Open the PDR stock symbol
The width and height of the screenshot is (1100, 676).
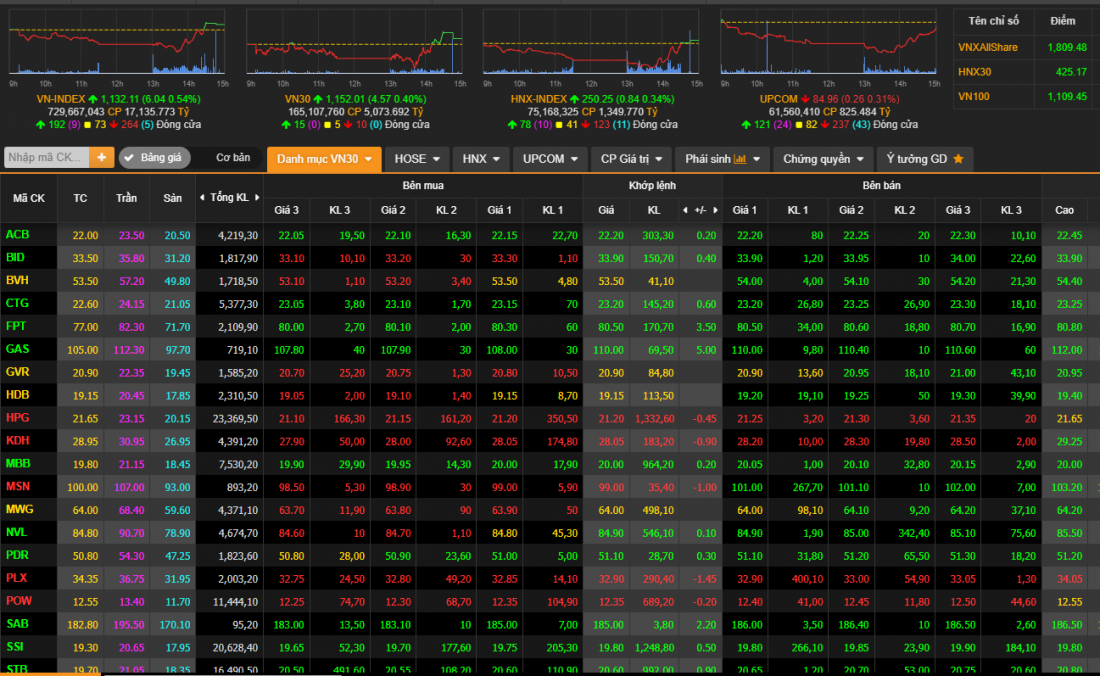[x=18, y=555]
